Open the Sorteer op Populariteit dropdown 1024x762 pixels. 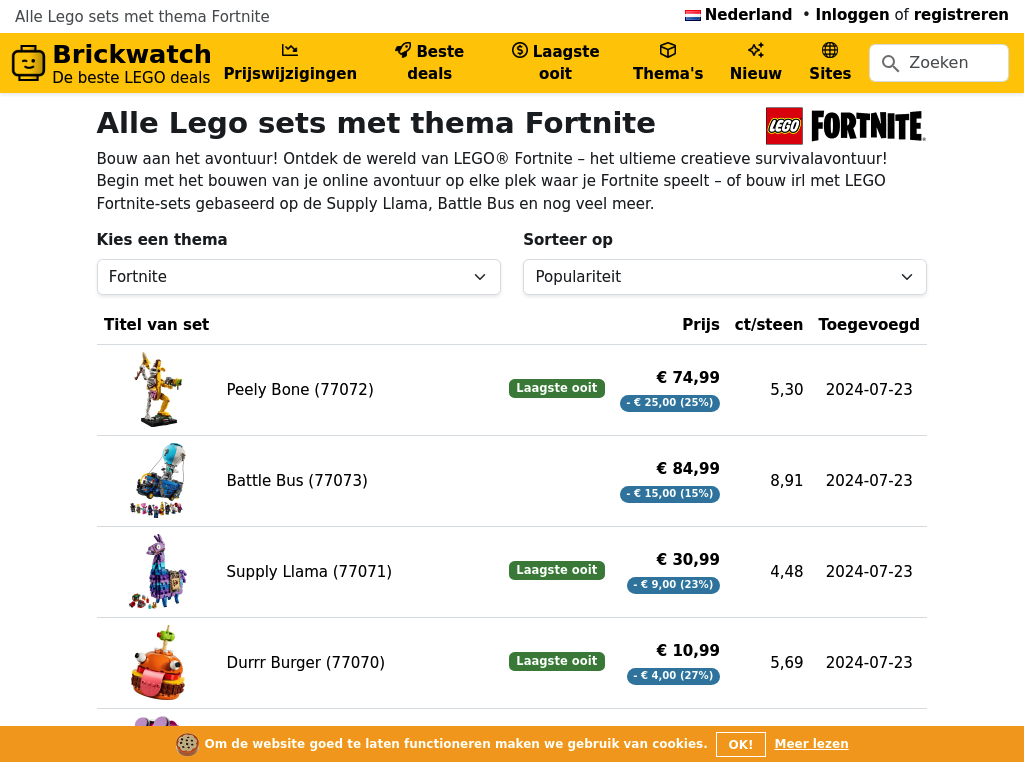click(x=724, y=277)
